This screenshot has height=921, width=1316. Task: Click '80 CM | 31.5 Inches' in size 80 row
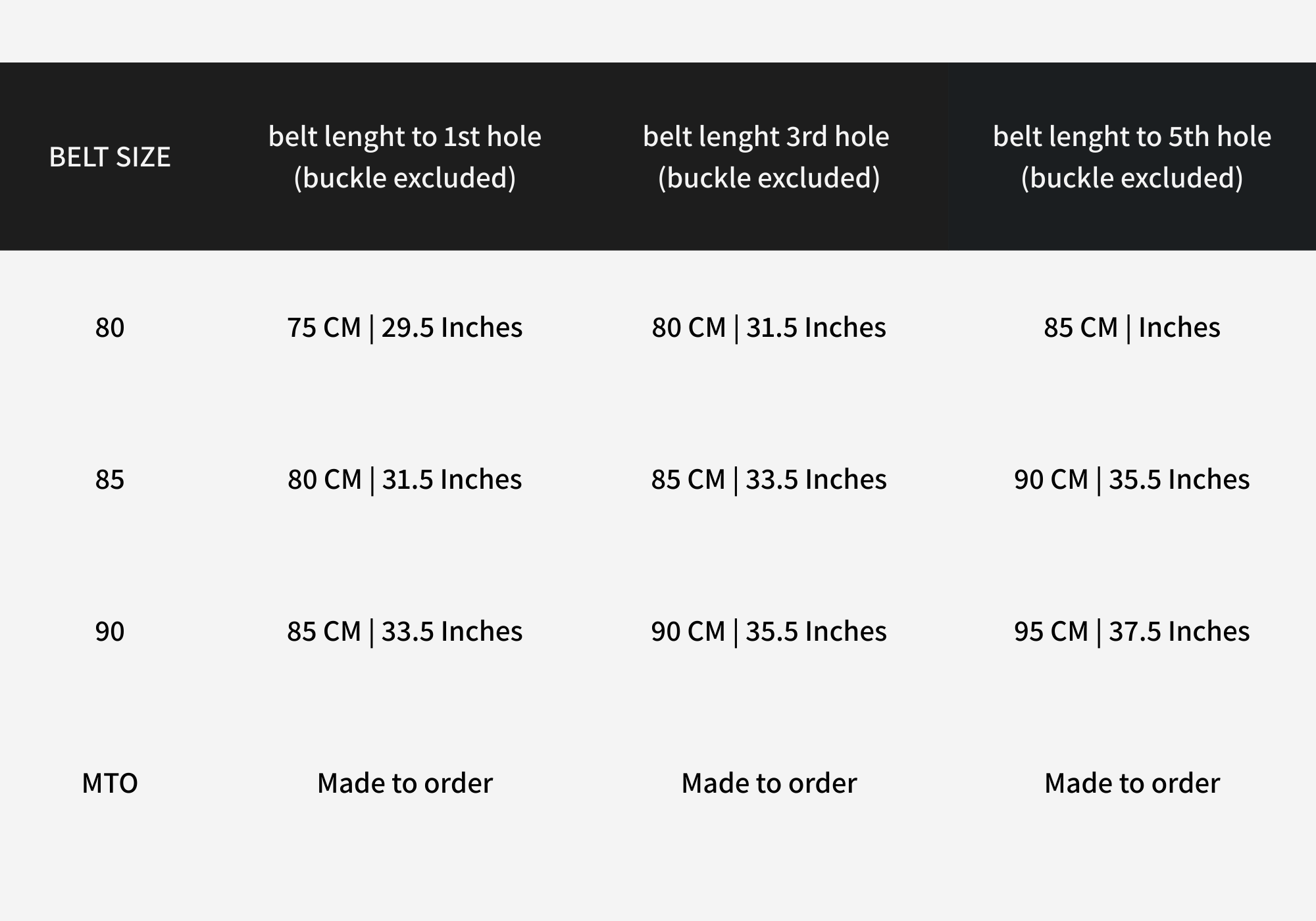click(769, 328)
